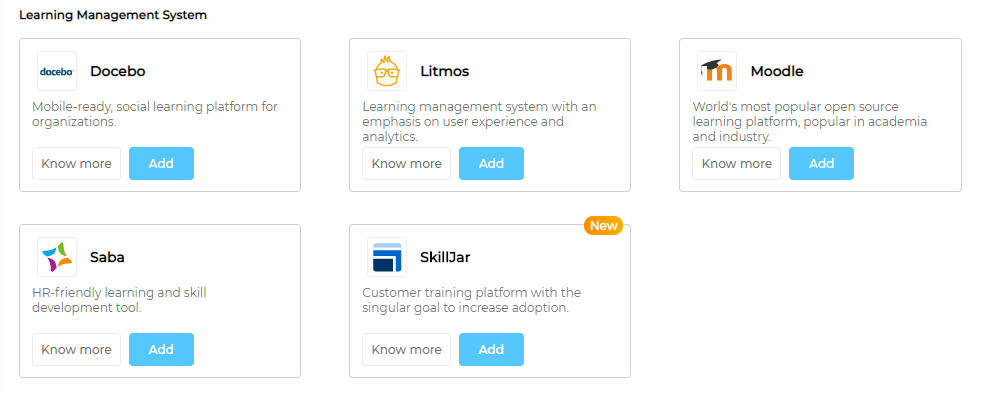Viewport: 984px width, 397px height.
Task: Click the Litmos face logo icon
Action: (x=387, y=71)
